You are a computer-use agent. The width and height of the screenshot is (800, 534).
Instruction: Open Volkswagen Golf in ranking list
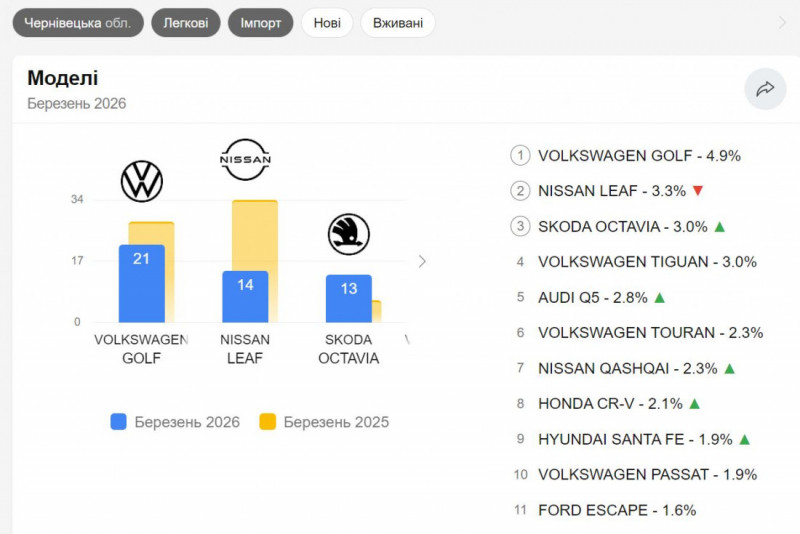(x=639, y=155)
